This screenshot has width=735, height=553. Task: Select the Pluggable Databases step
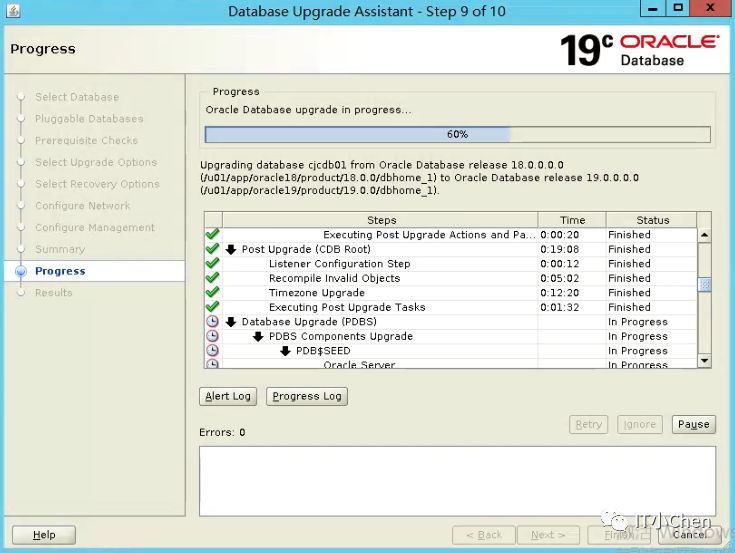click(x=89, y=119)
